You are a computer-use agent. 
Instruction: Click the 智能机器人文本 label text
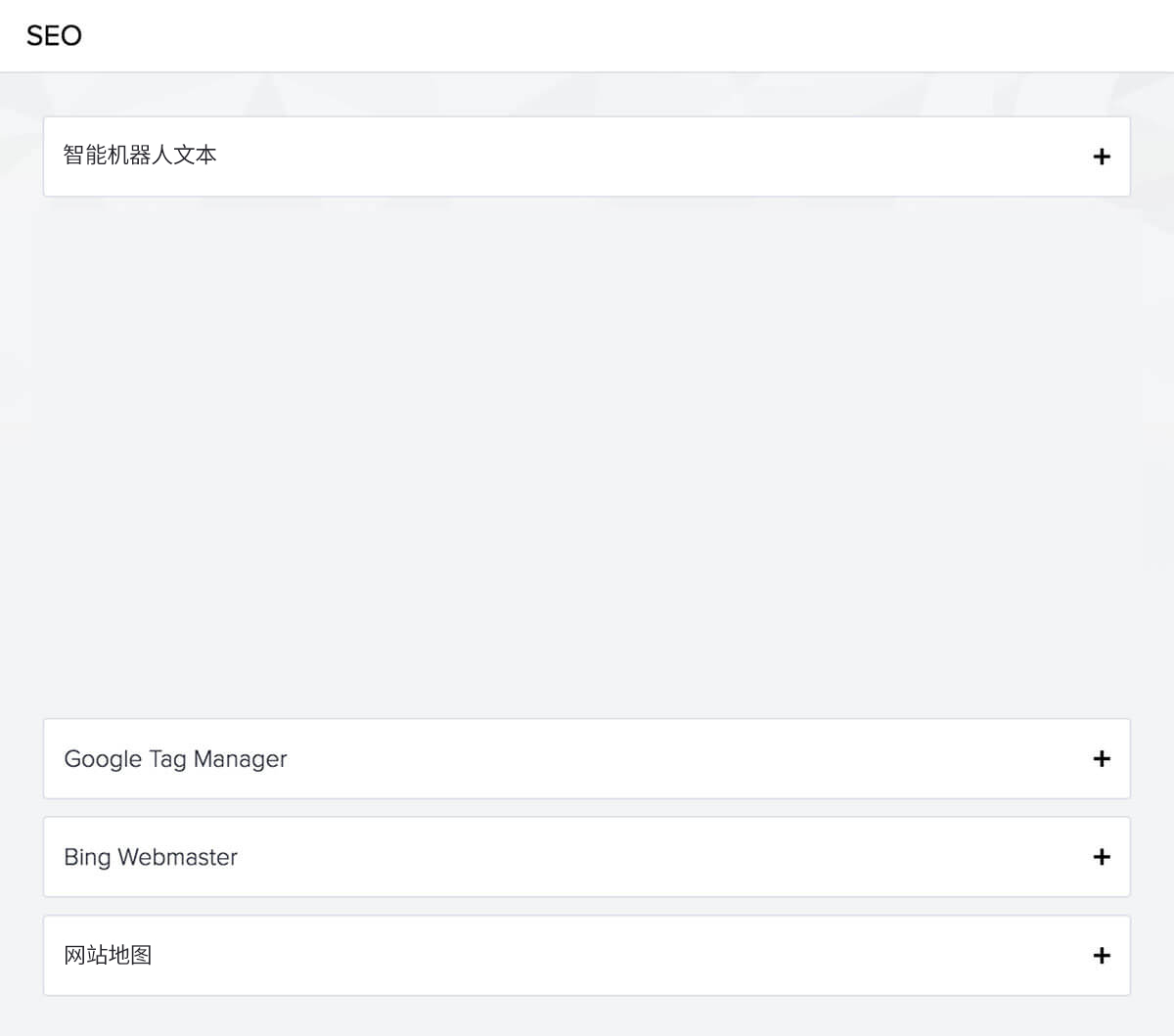(x=140, y=156)
